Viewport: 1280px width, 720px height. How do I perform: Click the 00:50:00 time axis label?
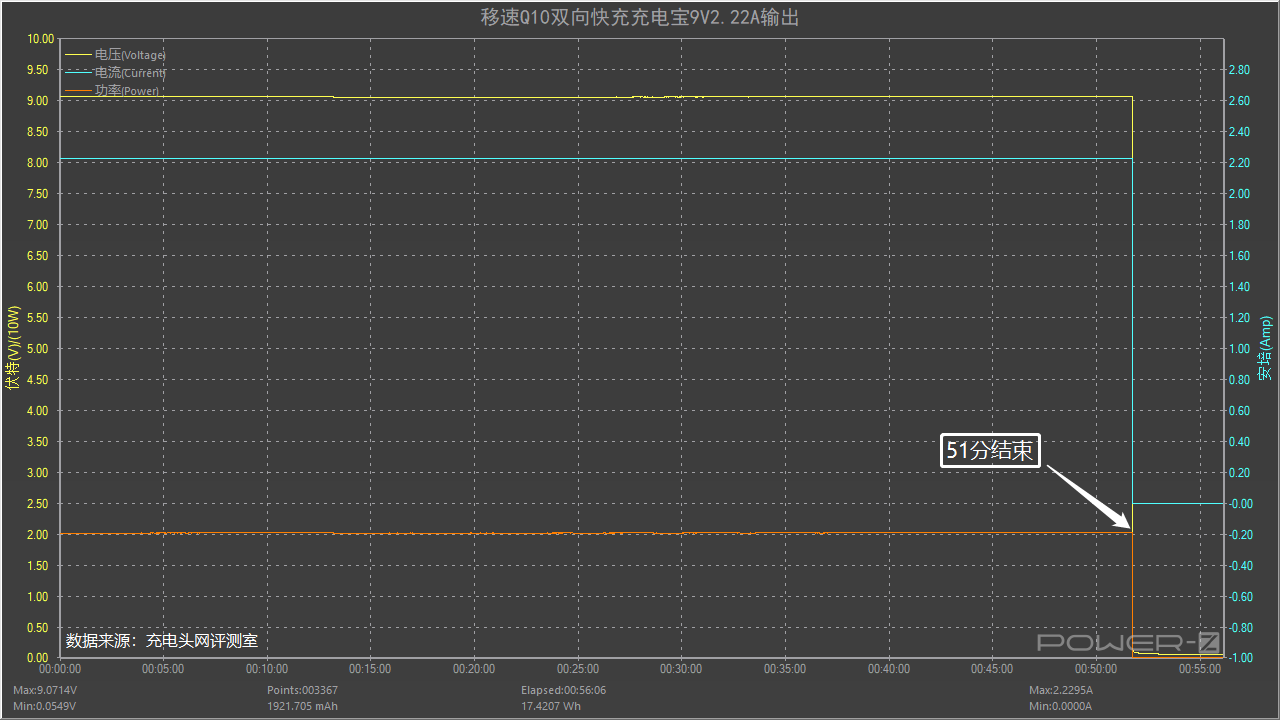(1096, 669)
